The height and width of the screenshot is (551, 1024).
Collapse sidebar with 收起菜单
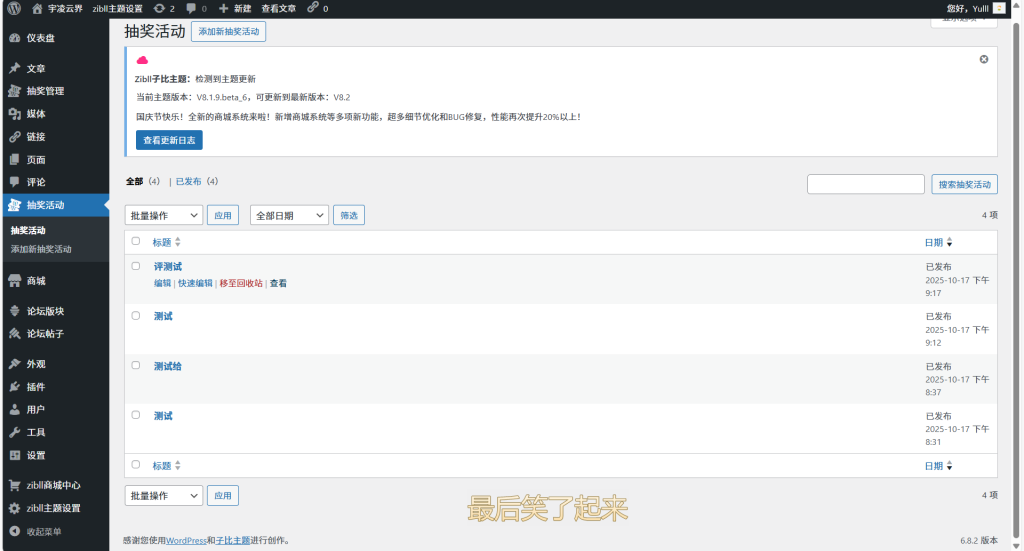(42, 531)
